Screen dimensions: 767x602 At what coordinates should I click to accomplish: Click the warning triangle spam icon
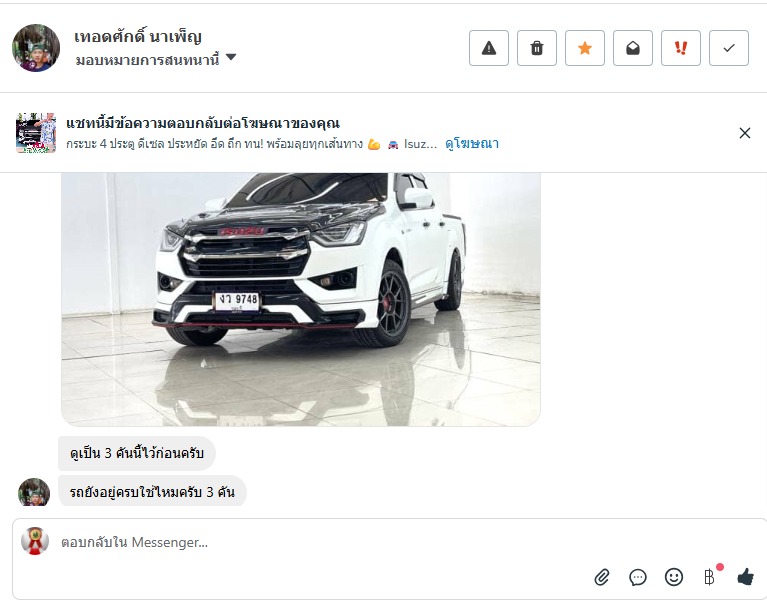(489, 48)
